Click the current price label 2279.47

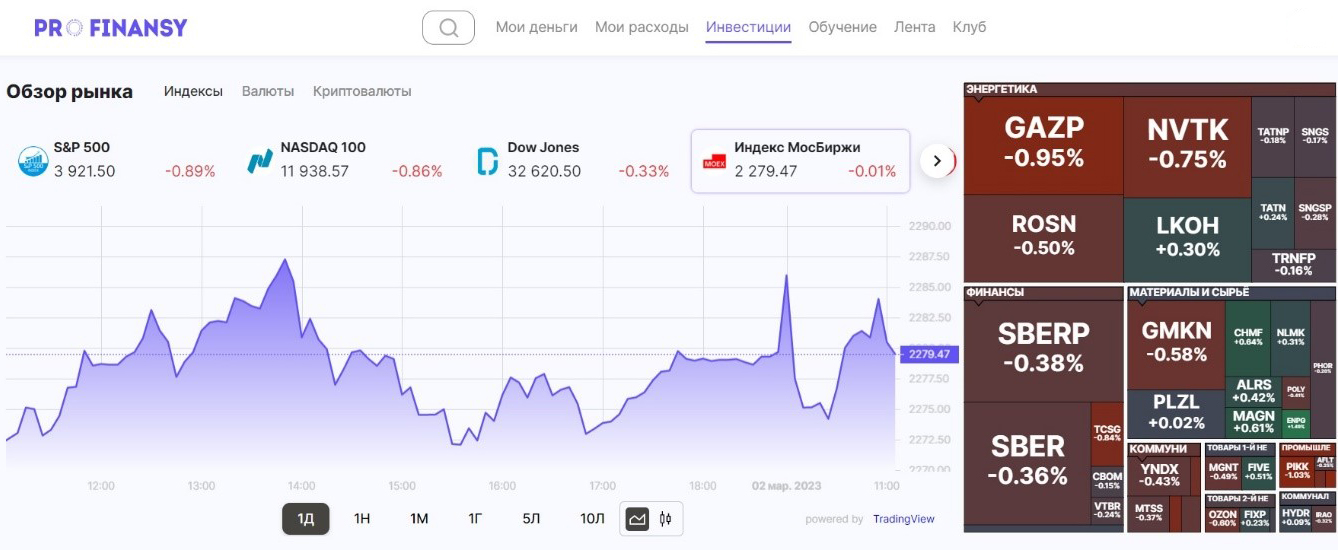click(929, 354)
